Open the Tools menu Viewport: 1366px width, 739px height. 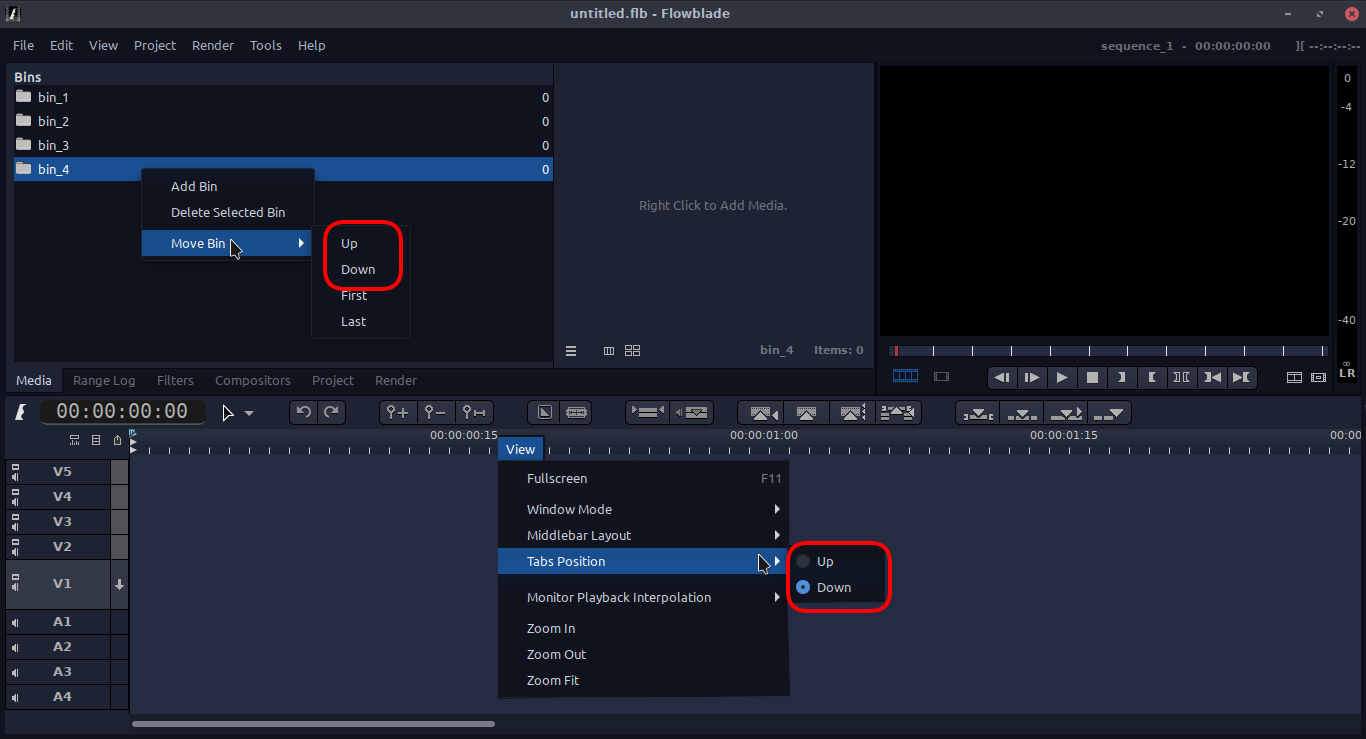(266, 45)
